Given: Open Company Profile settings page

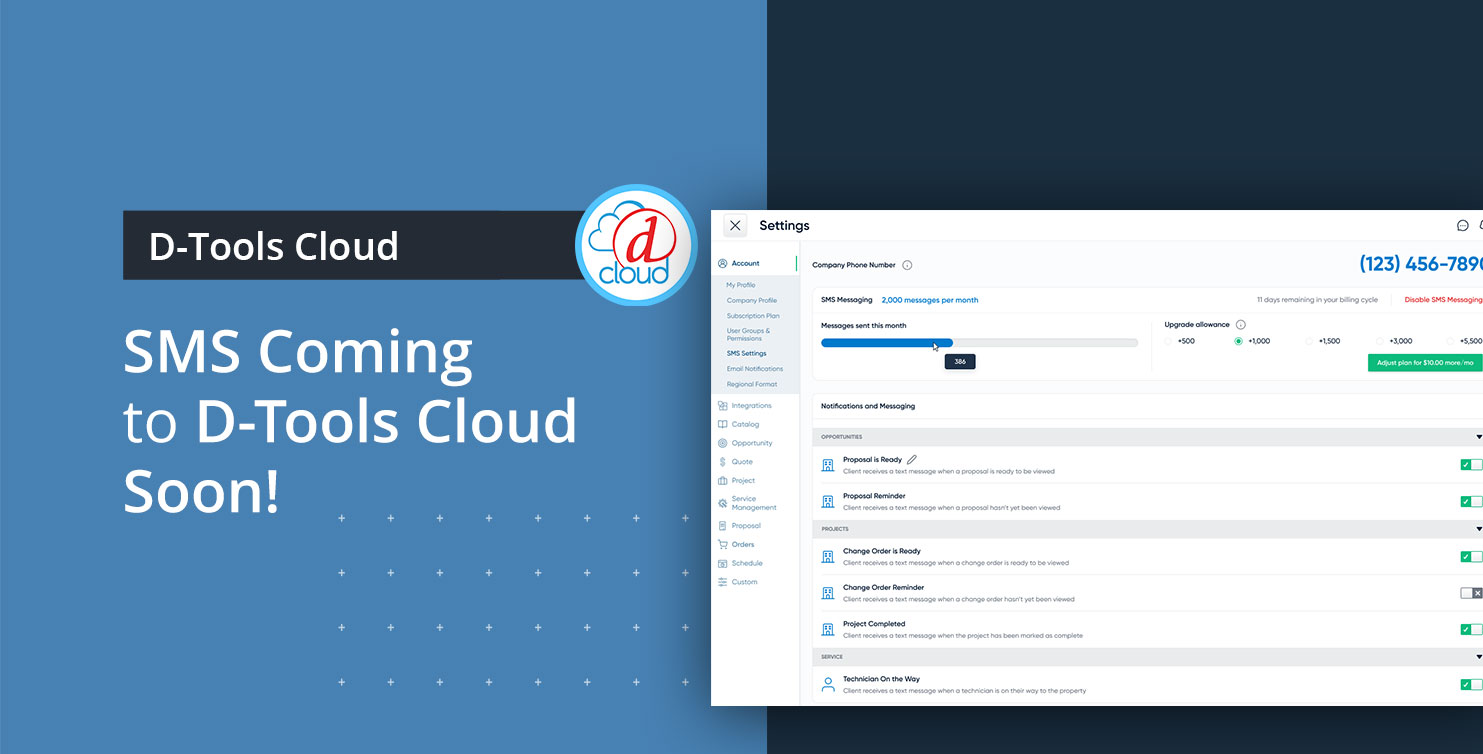Looking at the screenshot, I should click(x=752, y=301).
